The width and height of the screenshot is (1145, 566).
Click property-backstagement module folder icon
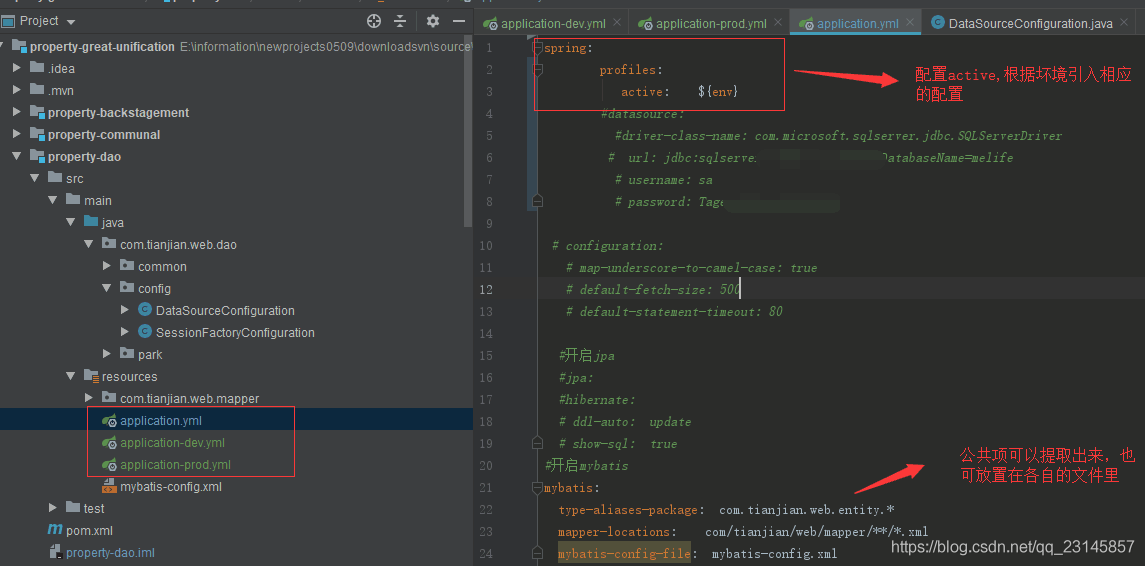37,112
